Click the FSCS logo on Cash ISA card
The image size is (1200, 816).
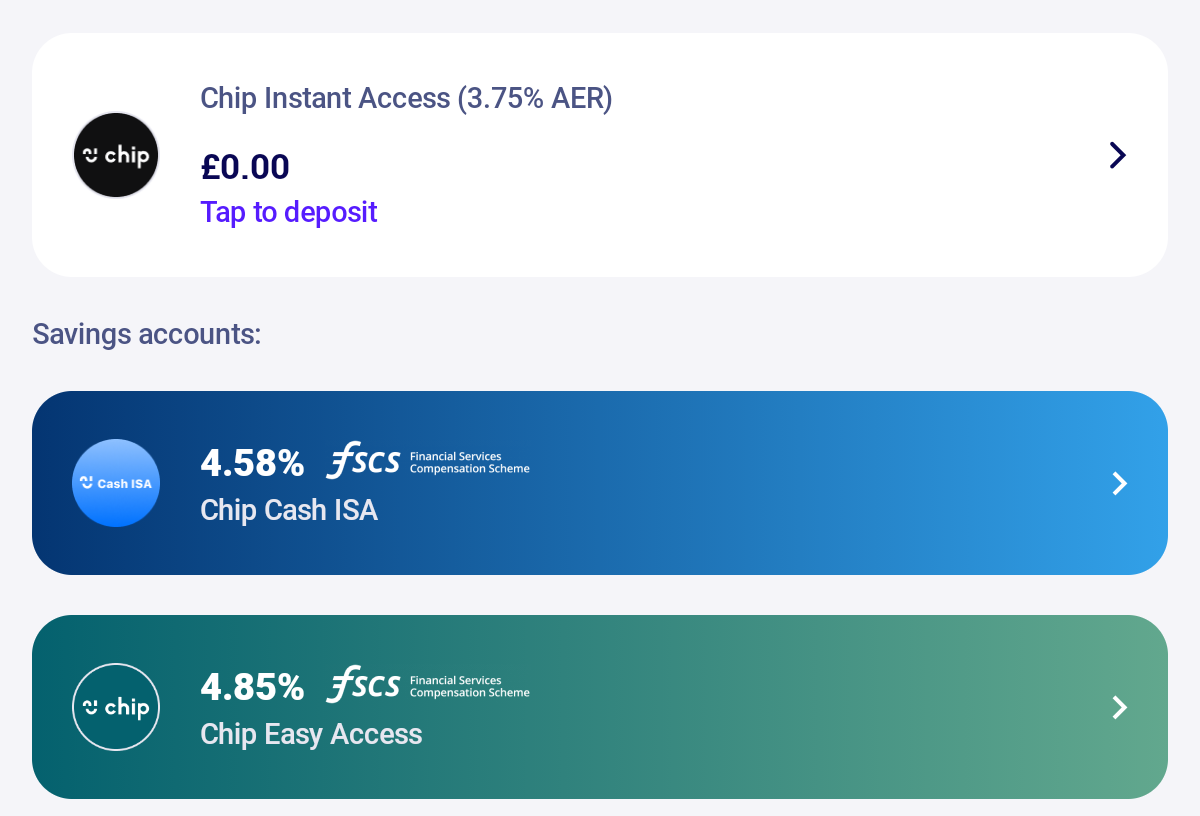pos(429,462)
